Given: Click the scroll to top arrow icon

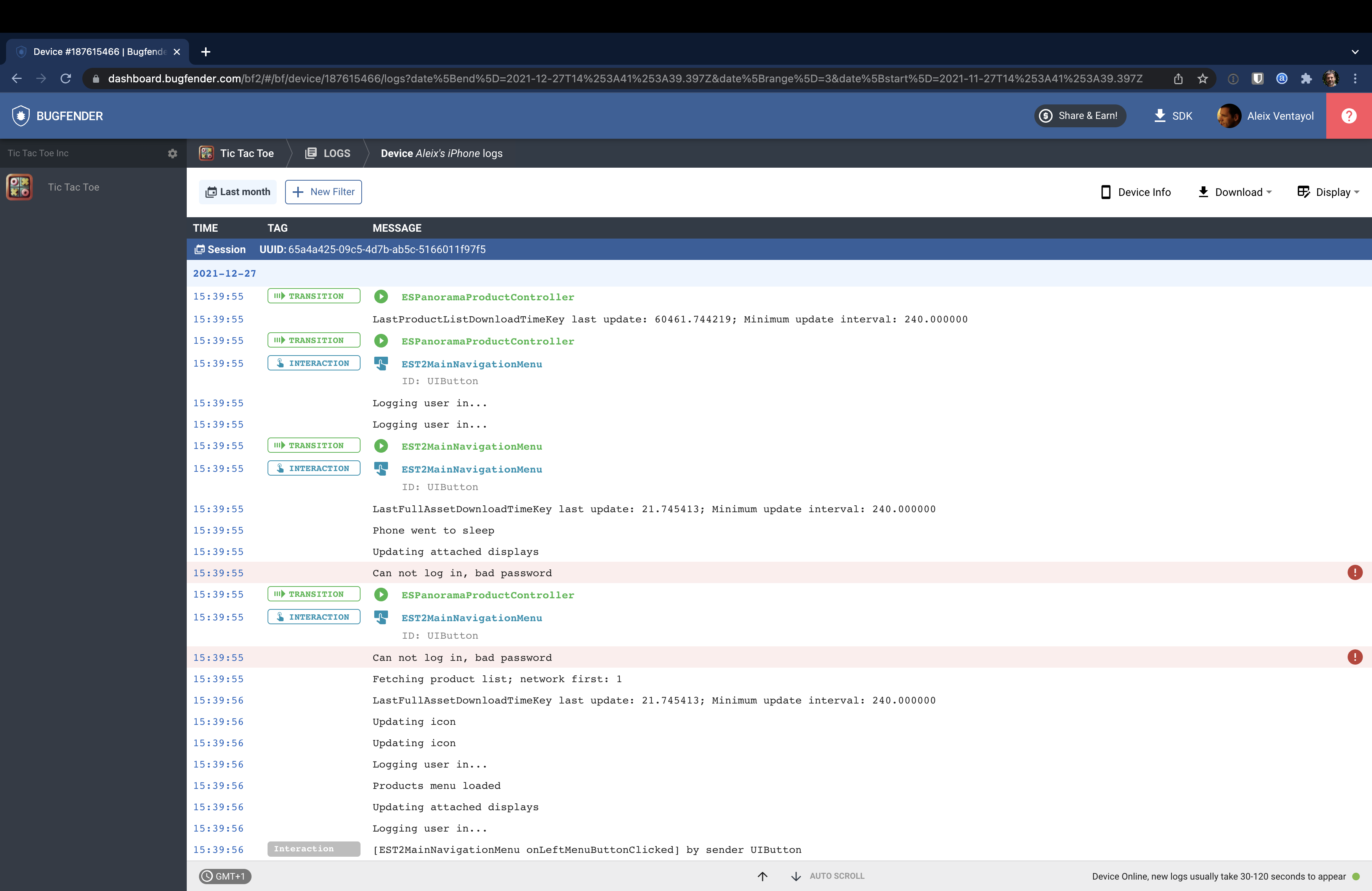Looking at the screenshot, I should [762, 876].
